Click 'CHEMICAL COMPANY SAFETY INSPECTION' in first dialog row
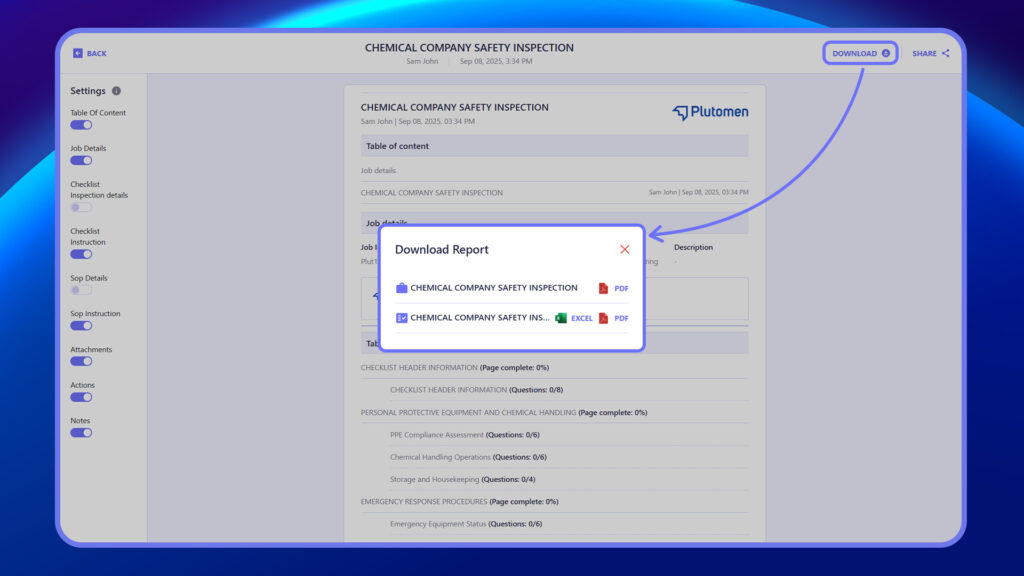 tap(494, 287)
